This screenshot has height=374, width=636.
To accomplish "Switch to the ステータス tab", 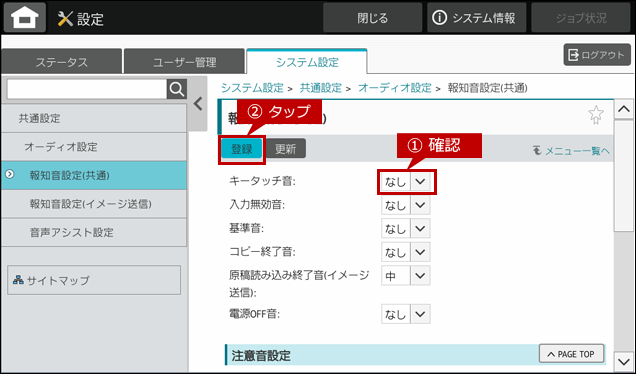I will coord(61,62).
